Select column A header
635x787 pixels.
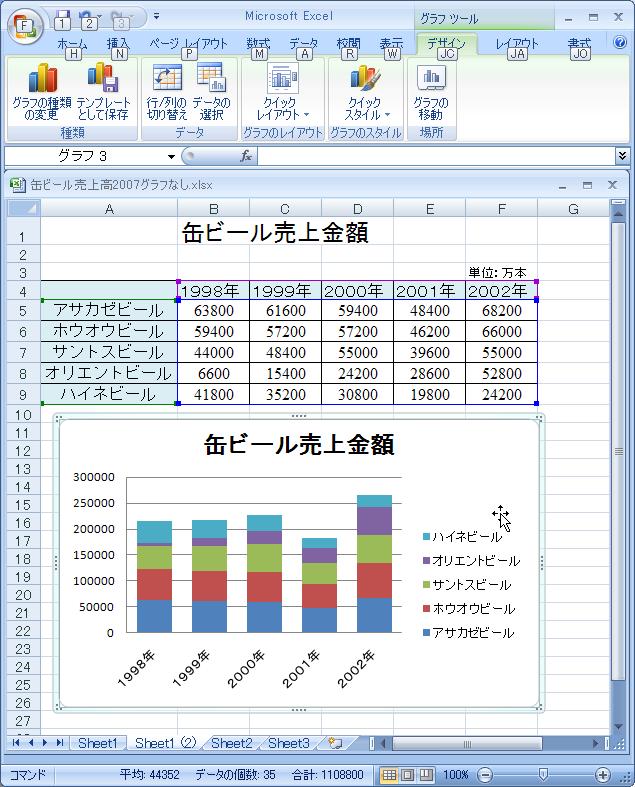click(109, 209)
